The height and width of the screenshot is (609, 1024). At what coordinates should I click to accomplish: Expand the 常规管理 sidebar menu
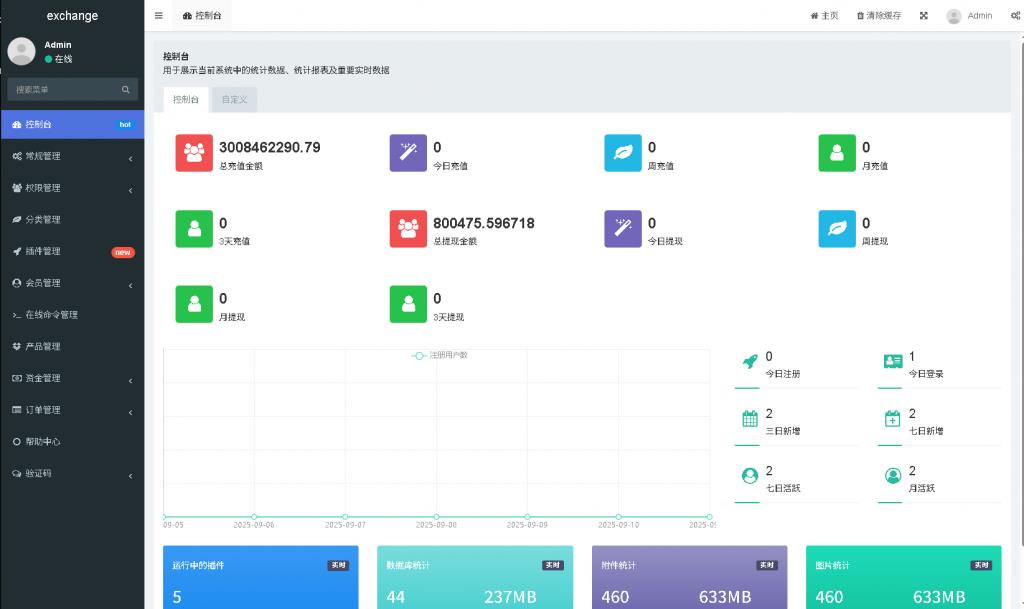pyautogui.click(x=72, y=156)
